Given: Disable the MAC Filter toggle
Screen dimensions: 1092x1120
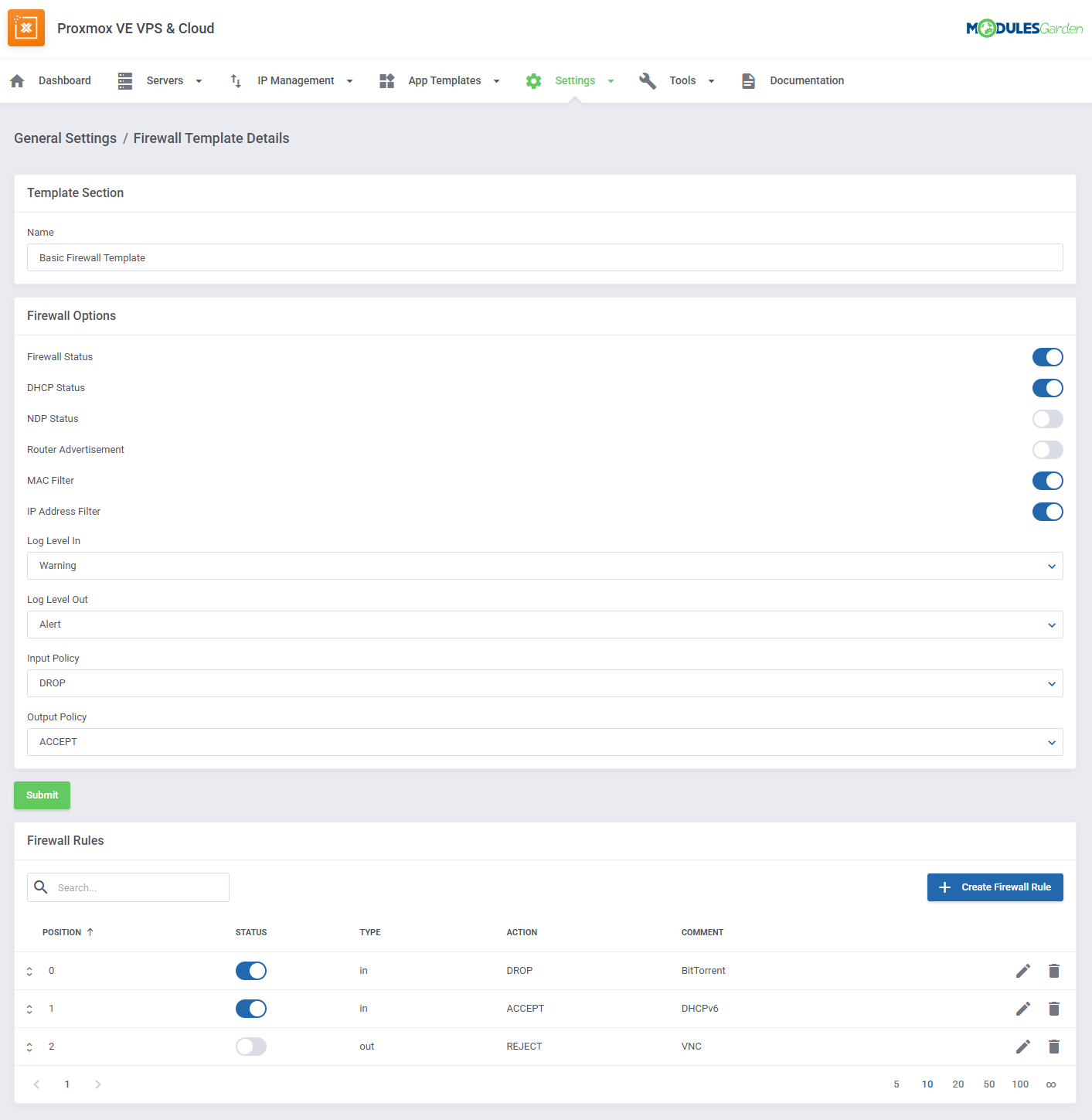Looking at the screenshot, I should 1047,481.
